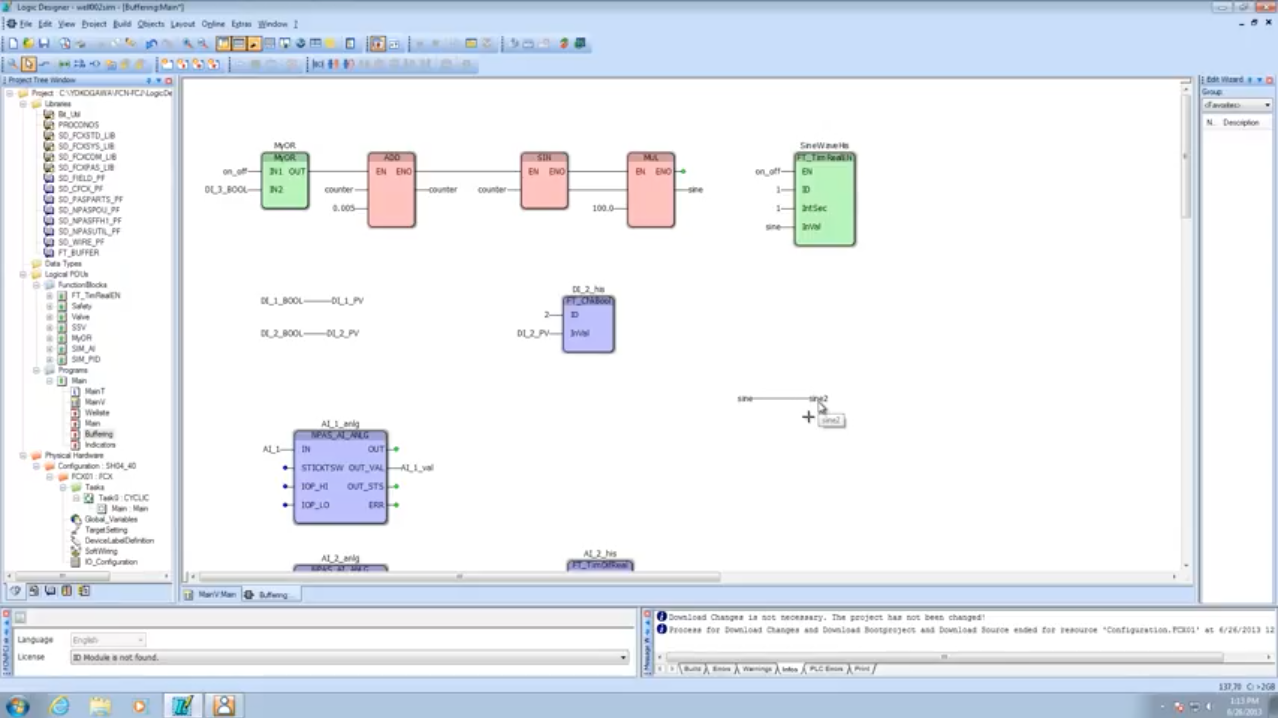Click the Logic Designer icon on the taskbar
Viewport: 1278px width, 718px height.
pyautogui.click(x=182, y=705)
